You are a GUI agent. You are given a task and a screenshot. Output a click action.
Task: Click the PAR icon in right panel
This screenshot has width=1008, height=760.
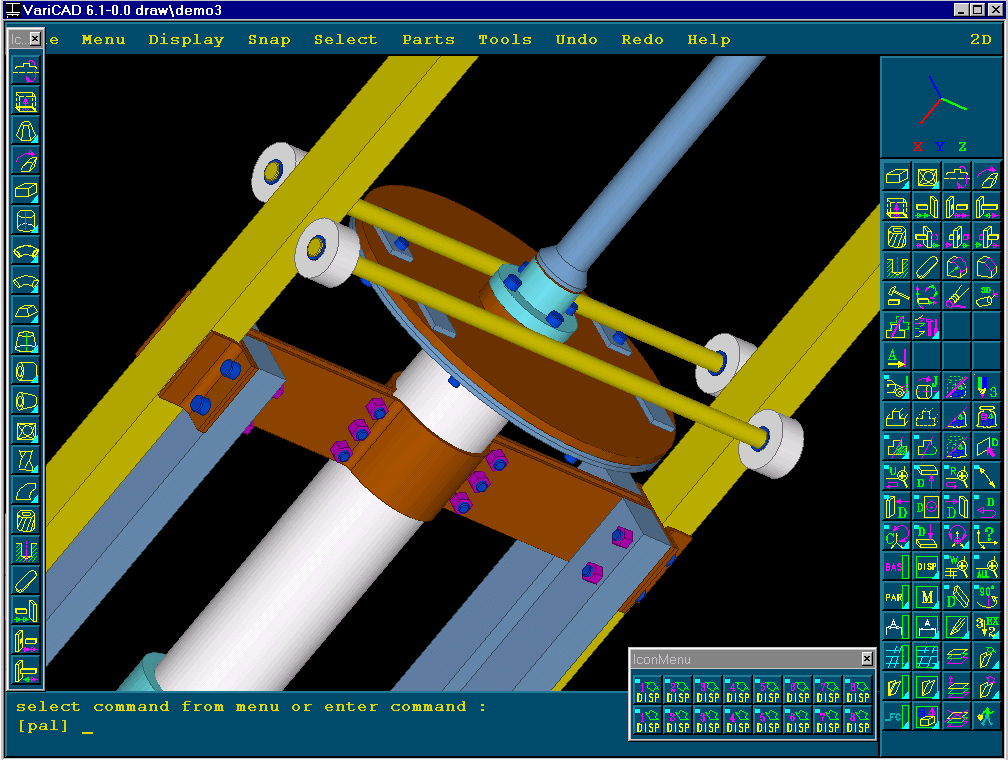pyautogui.click(x=896, y=597)
